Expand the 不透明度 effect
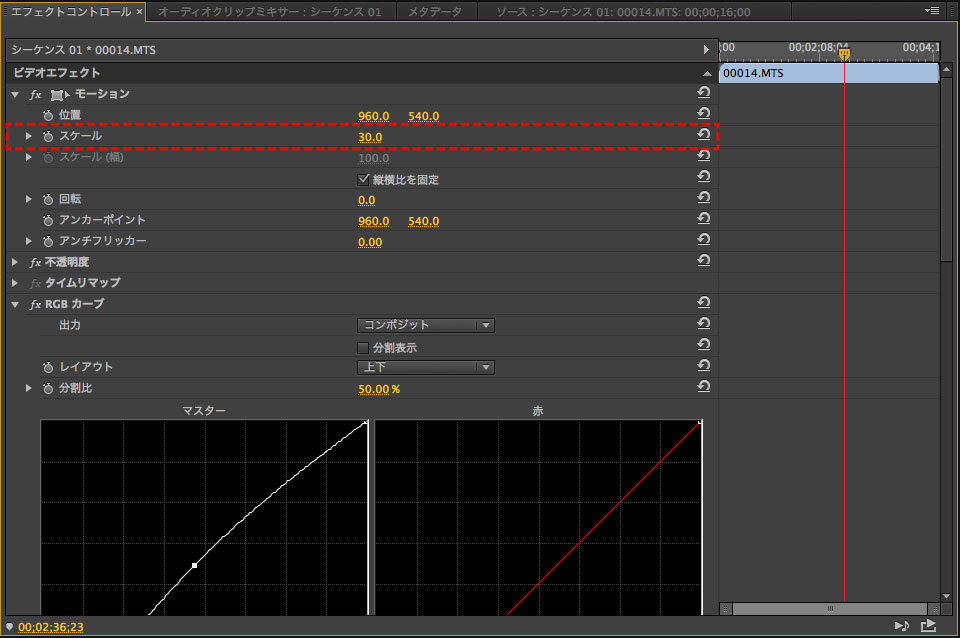Screen dimensions: 960x638 (x=15, y=262)
